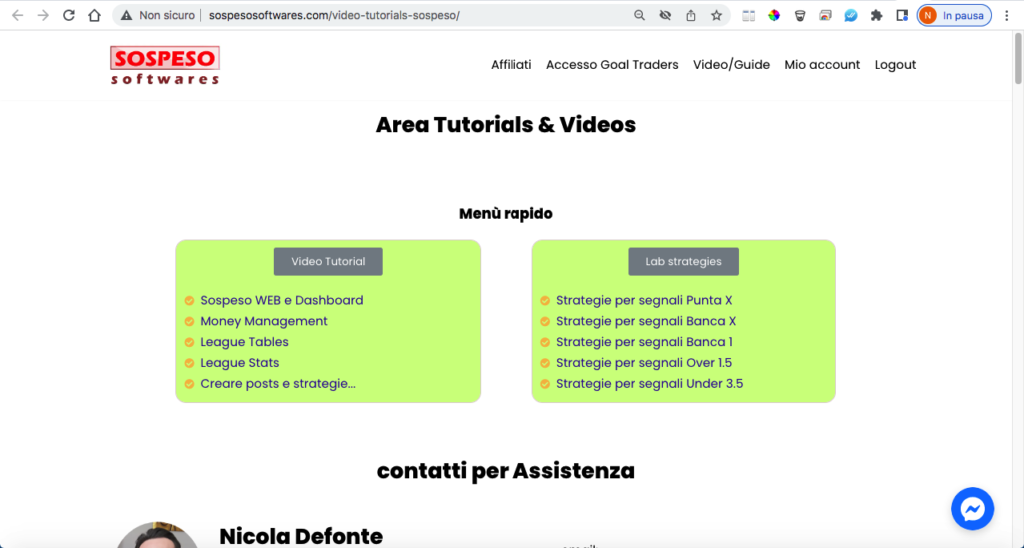The image size is (1024, 548).
Task: Open Chrome three-dot menu
Action: 1006,16
